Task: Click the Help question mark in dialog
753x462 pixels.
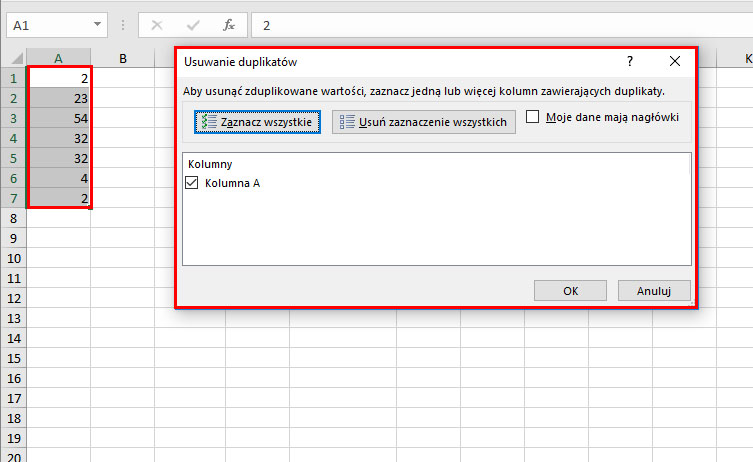Action: pos(630,62)
